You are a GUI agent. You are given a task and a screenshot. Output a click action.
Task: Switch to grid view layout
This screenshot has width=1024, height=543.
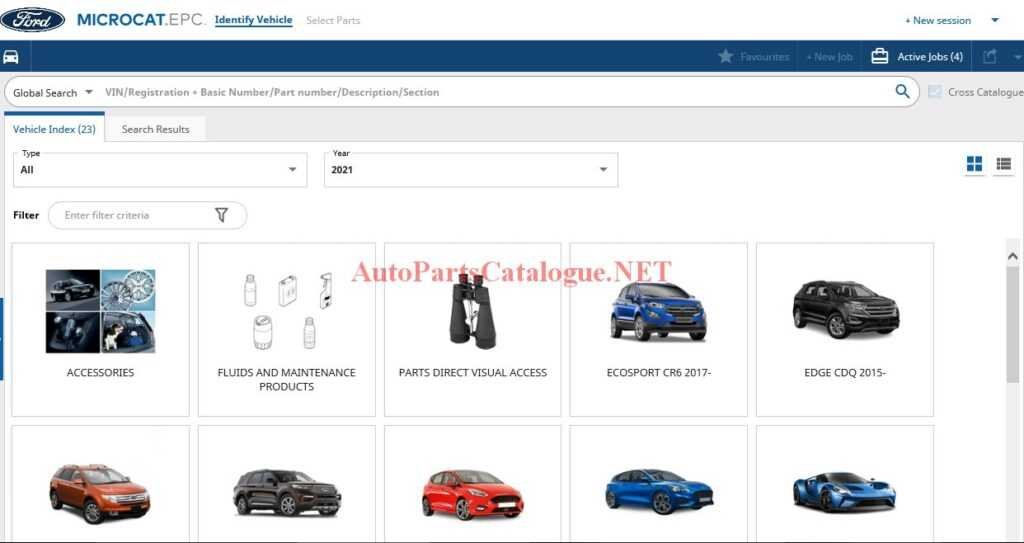point(974,164)
